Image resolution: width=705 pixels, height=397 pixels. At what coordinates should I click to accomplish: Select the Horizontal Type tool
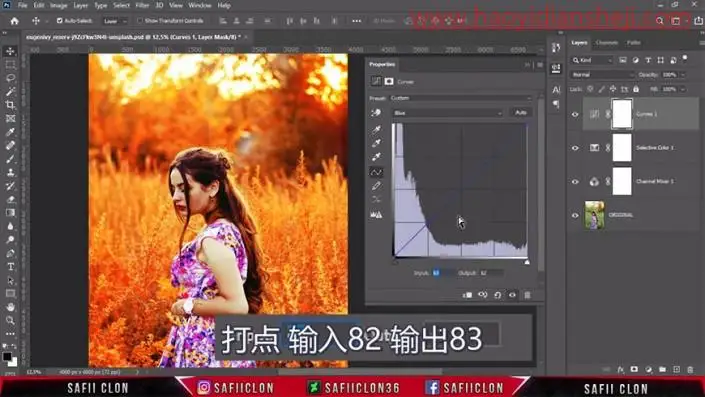[10, 267]
